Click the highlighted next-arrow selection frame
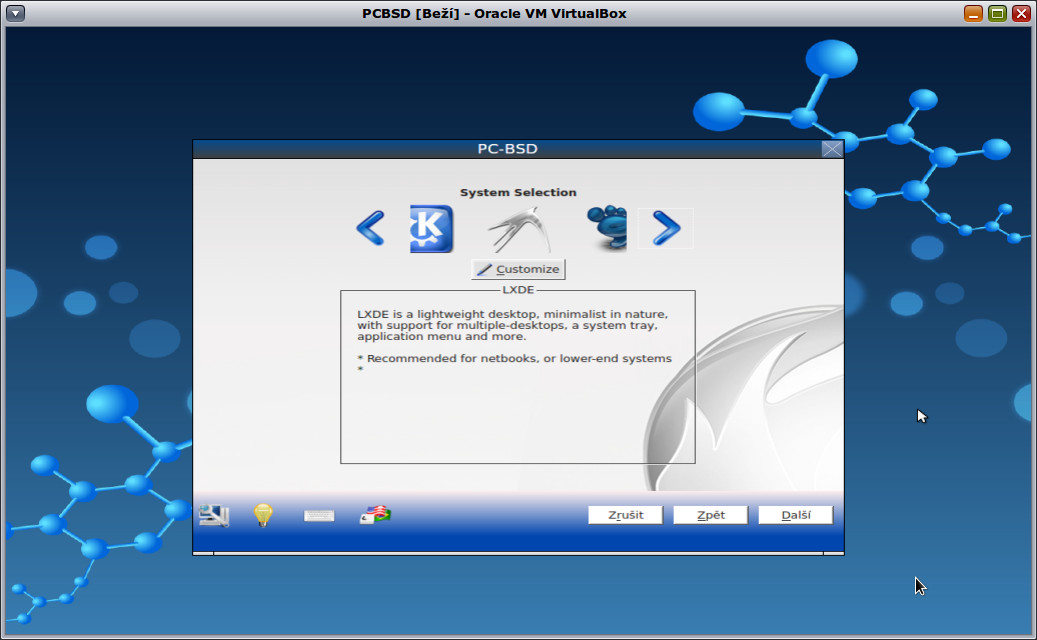 click(666, 228)
